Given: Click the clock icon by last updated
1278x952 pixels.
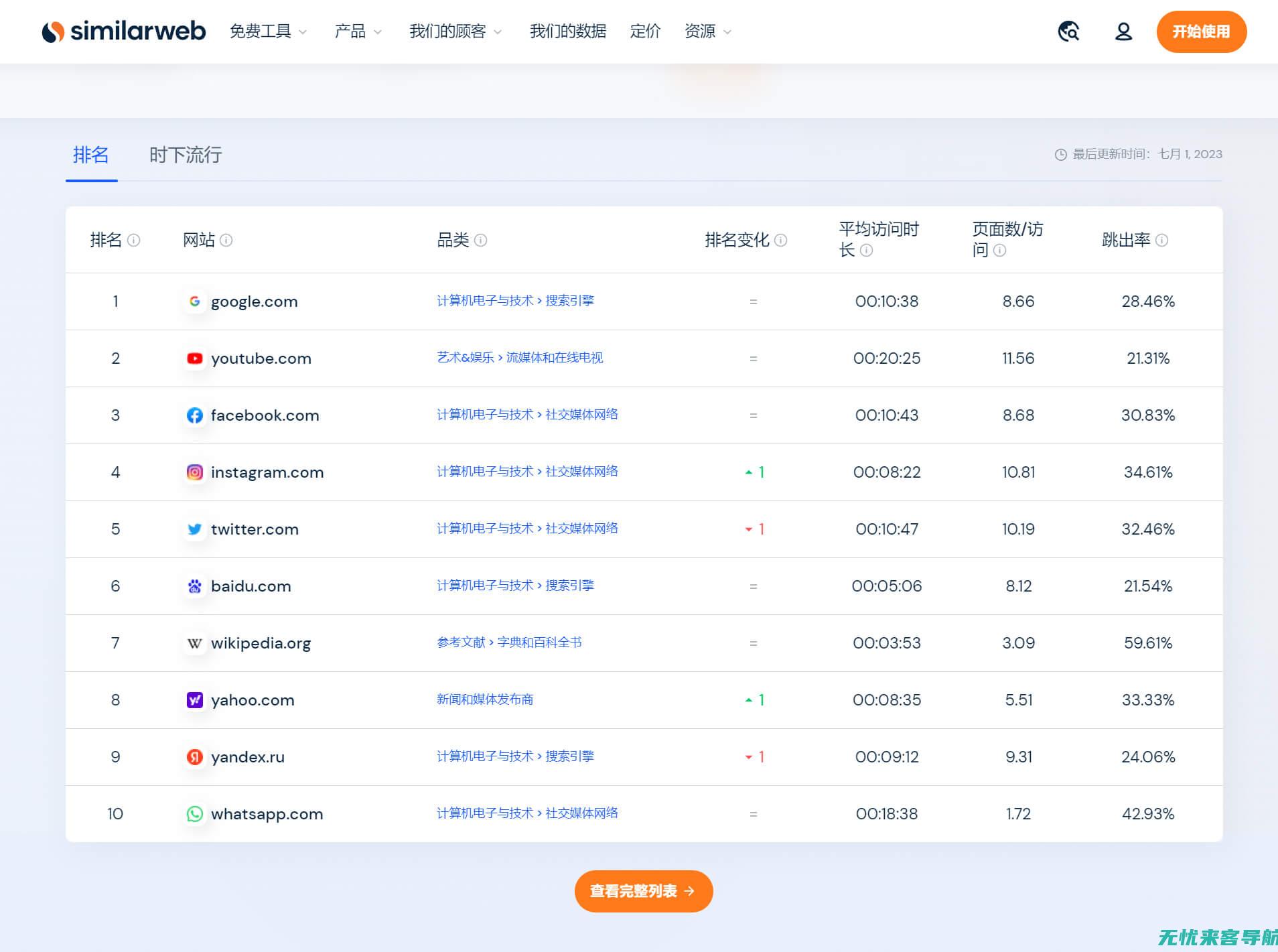Looking at the screenshot, I should pyautogui.click(x=1061, y=155).
